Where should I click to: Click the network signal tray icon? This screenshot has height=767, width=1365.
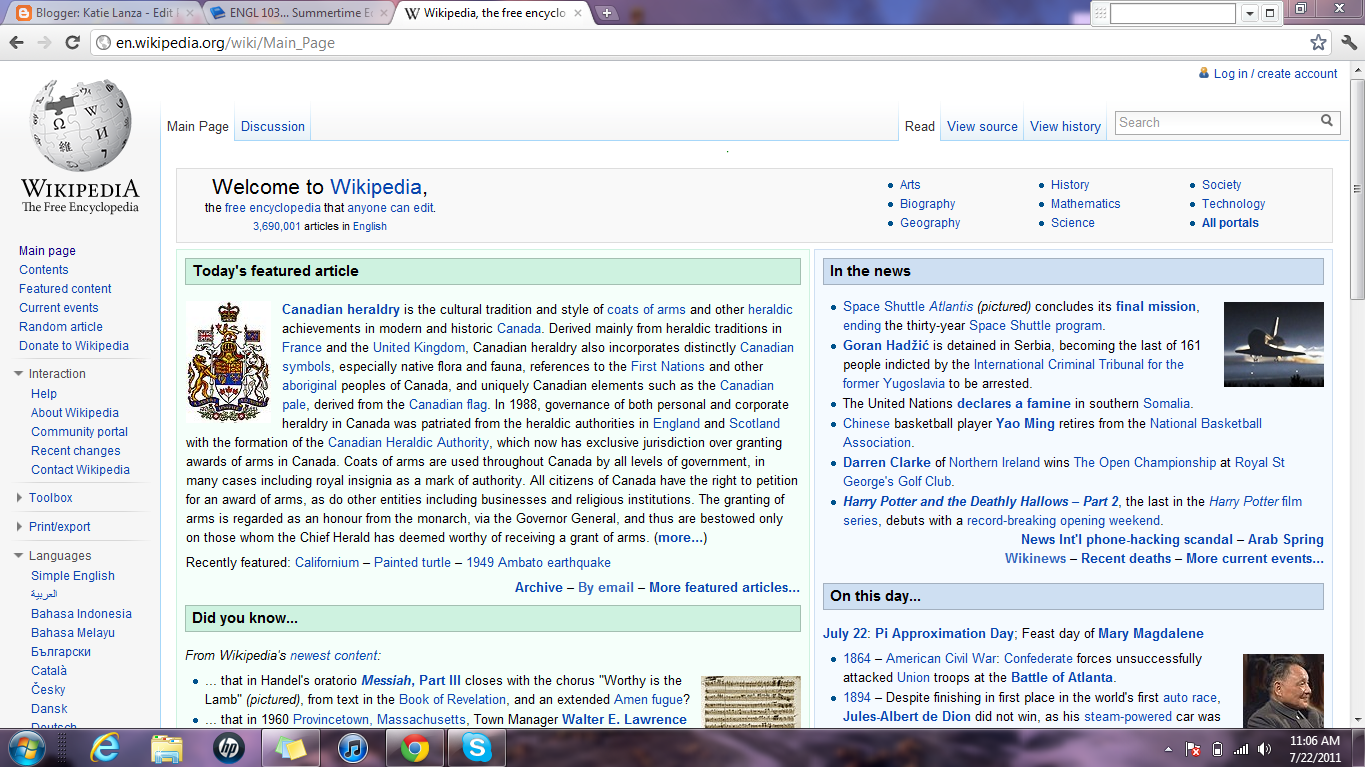pyautogui.click(x=1241, y=749)
